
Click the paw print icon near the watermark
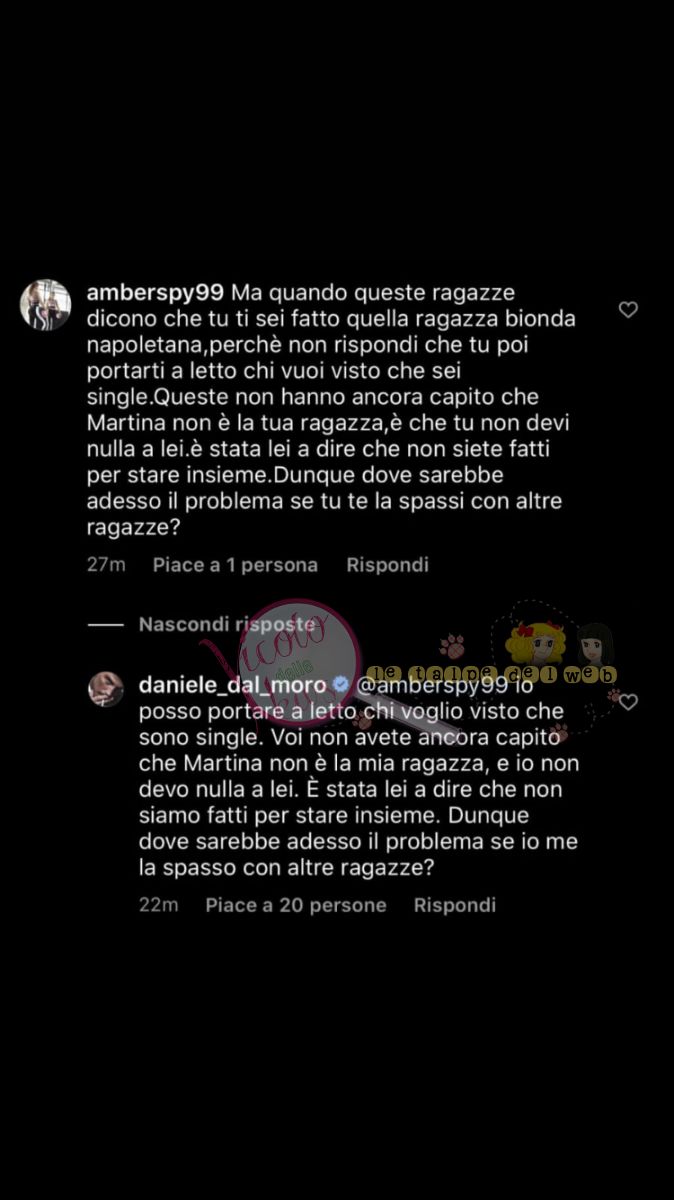[x=452, y=646]
